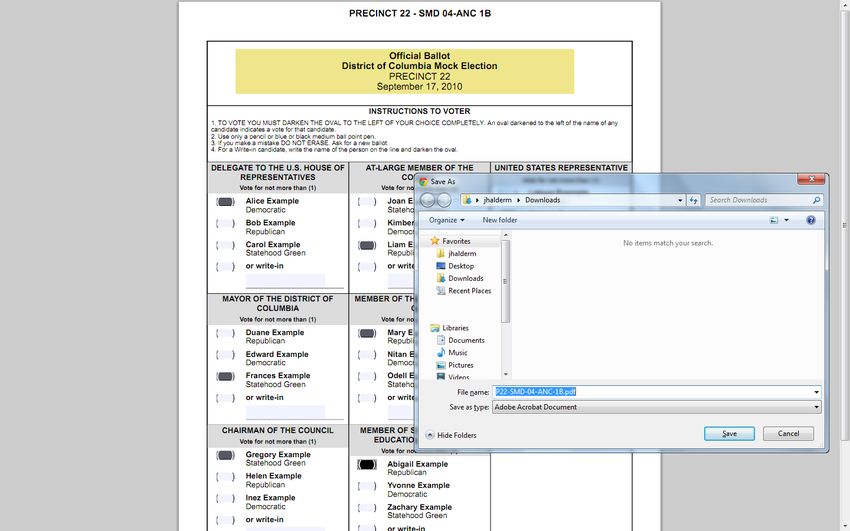Toggle oval for Gregory Example
The image size is (850, 531).
tap(226, 455)
